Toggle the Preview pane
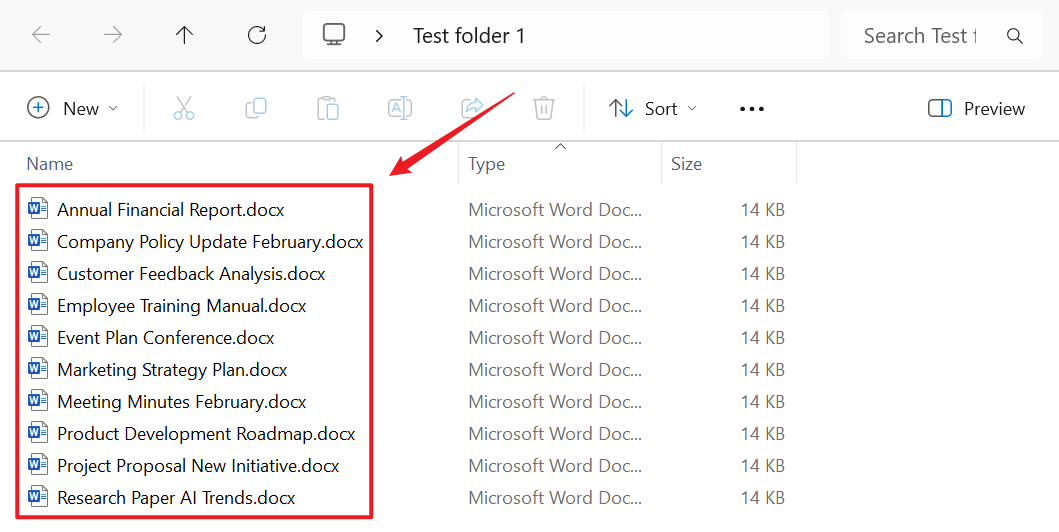 tap(976, 108)
